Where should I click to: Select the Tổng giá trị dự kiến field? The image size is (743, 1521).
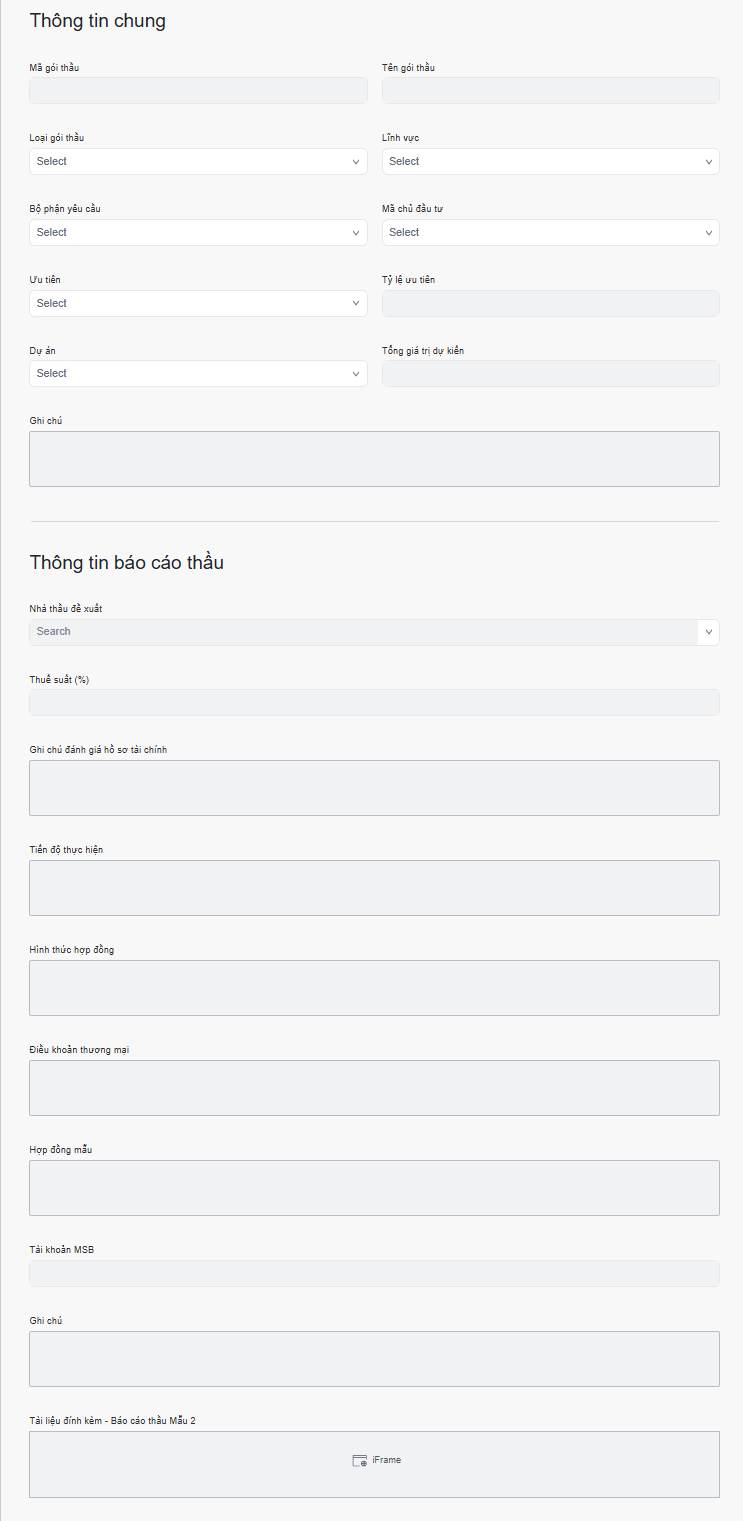click(550, 374)
